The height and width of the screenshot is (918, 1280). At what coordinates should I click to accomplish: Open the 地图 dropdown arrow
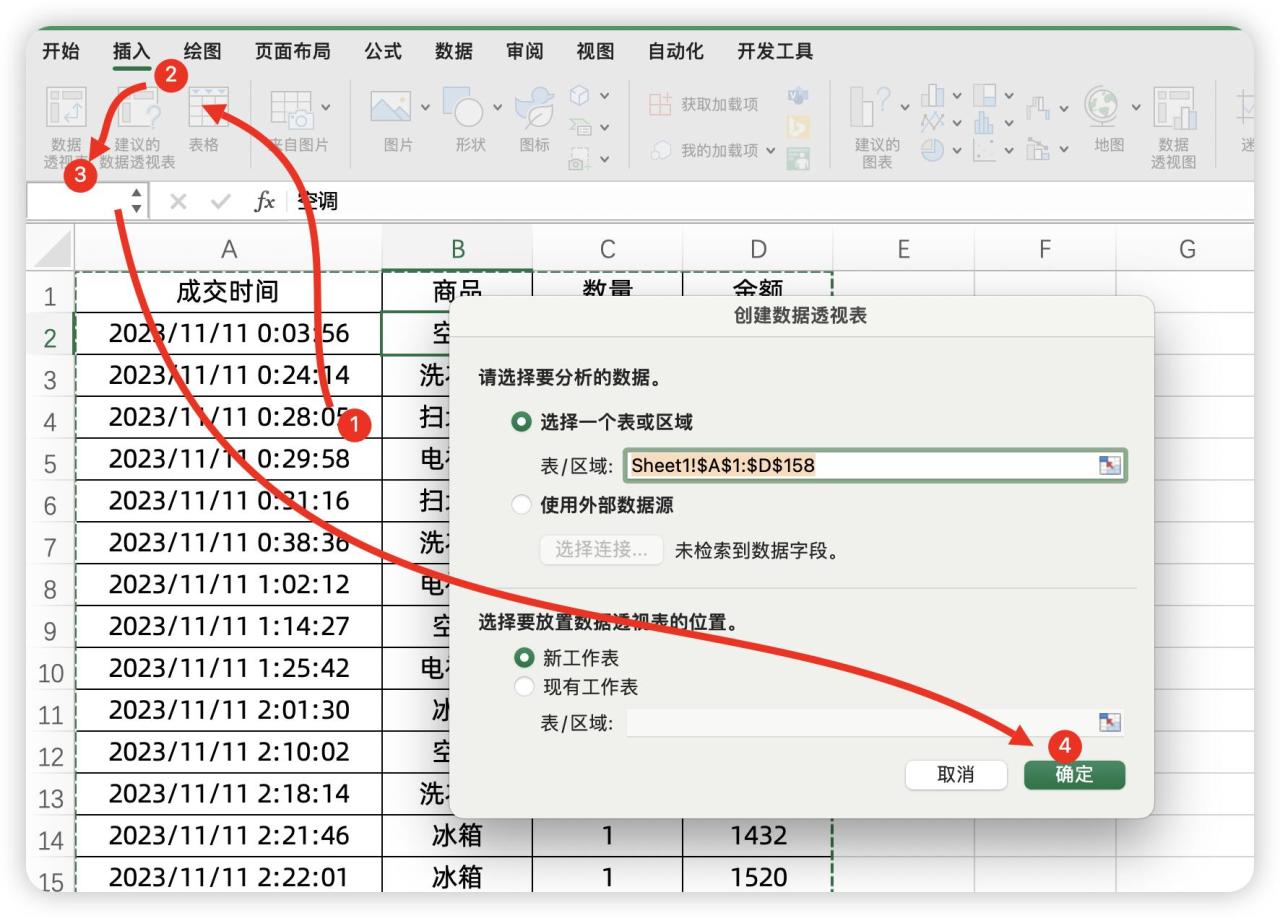pyautogui.click(x=1136, y=106)
